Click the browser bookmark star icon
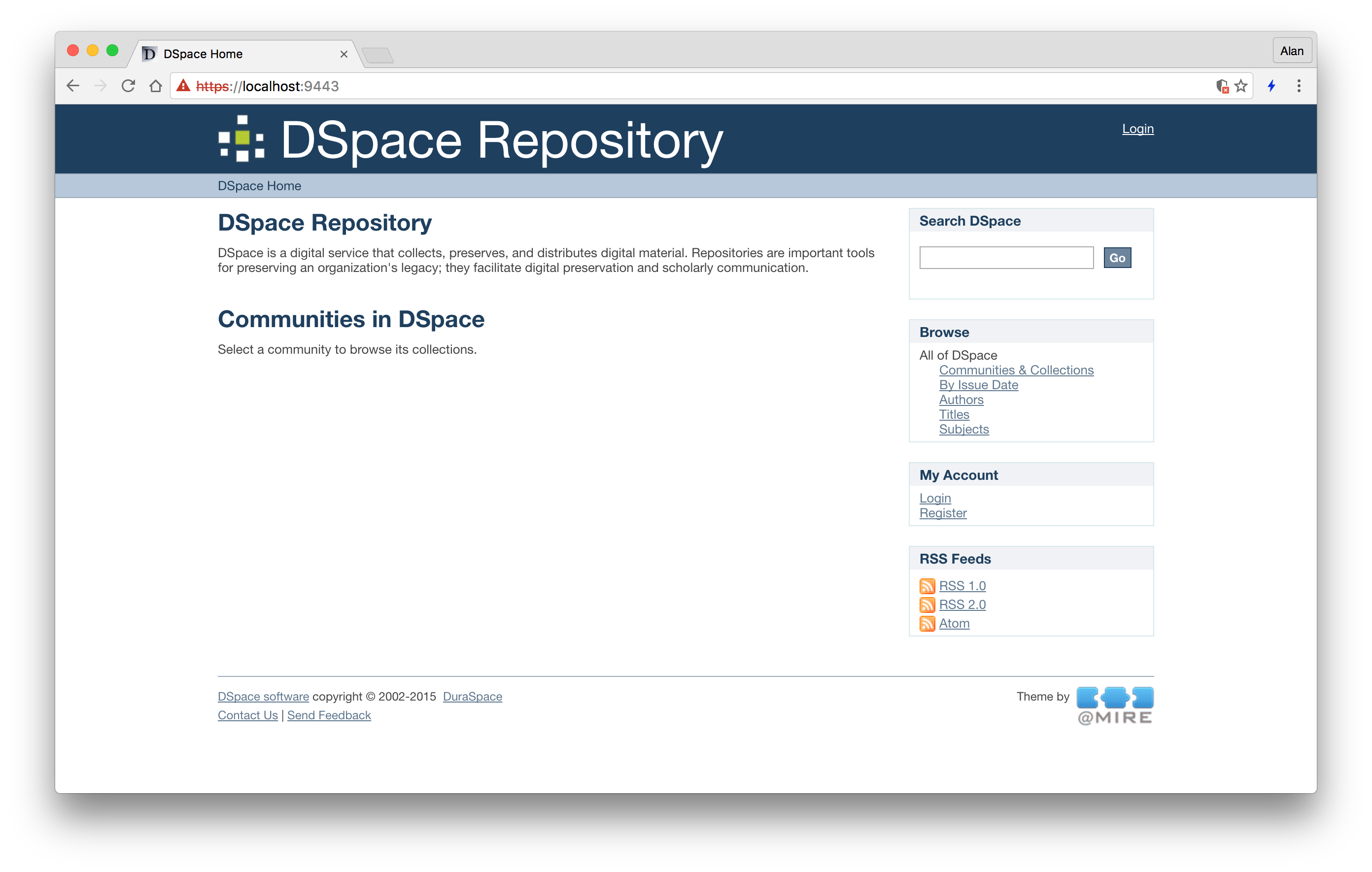The height and width of the screenshot is (872, 1372). click(1240, 87)
